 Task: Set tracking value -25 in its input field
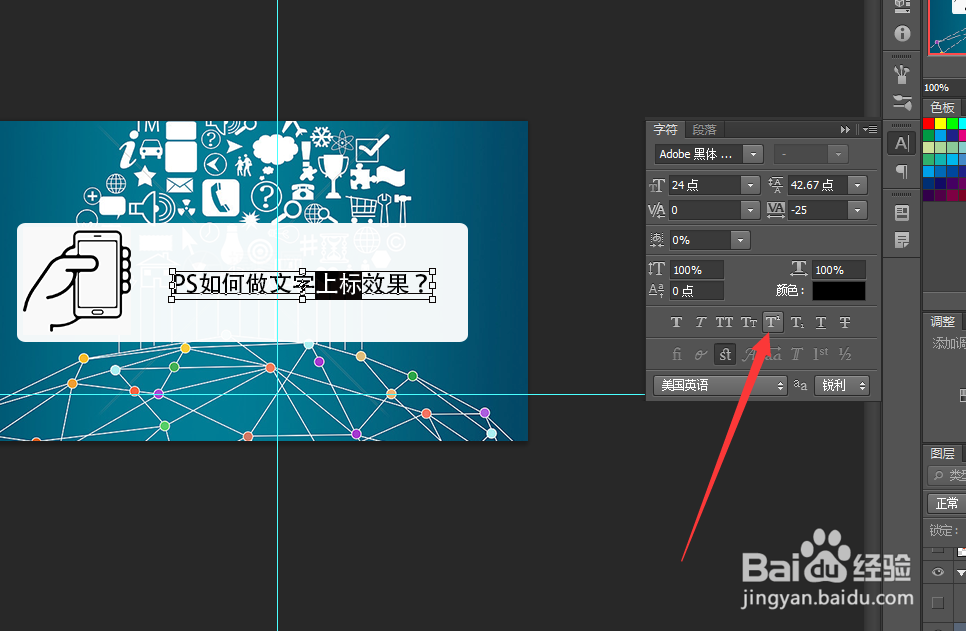click(x=814, y=210)
